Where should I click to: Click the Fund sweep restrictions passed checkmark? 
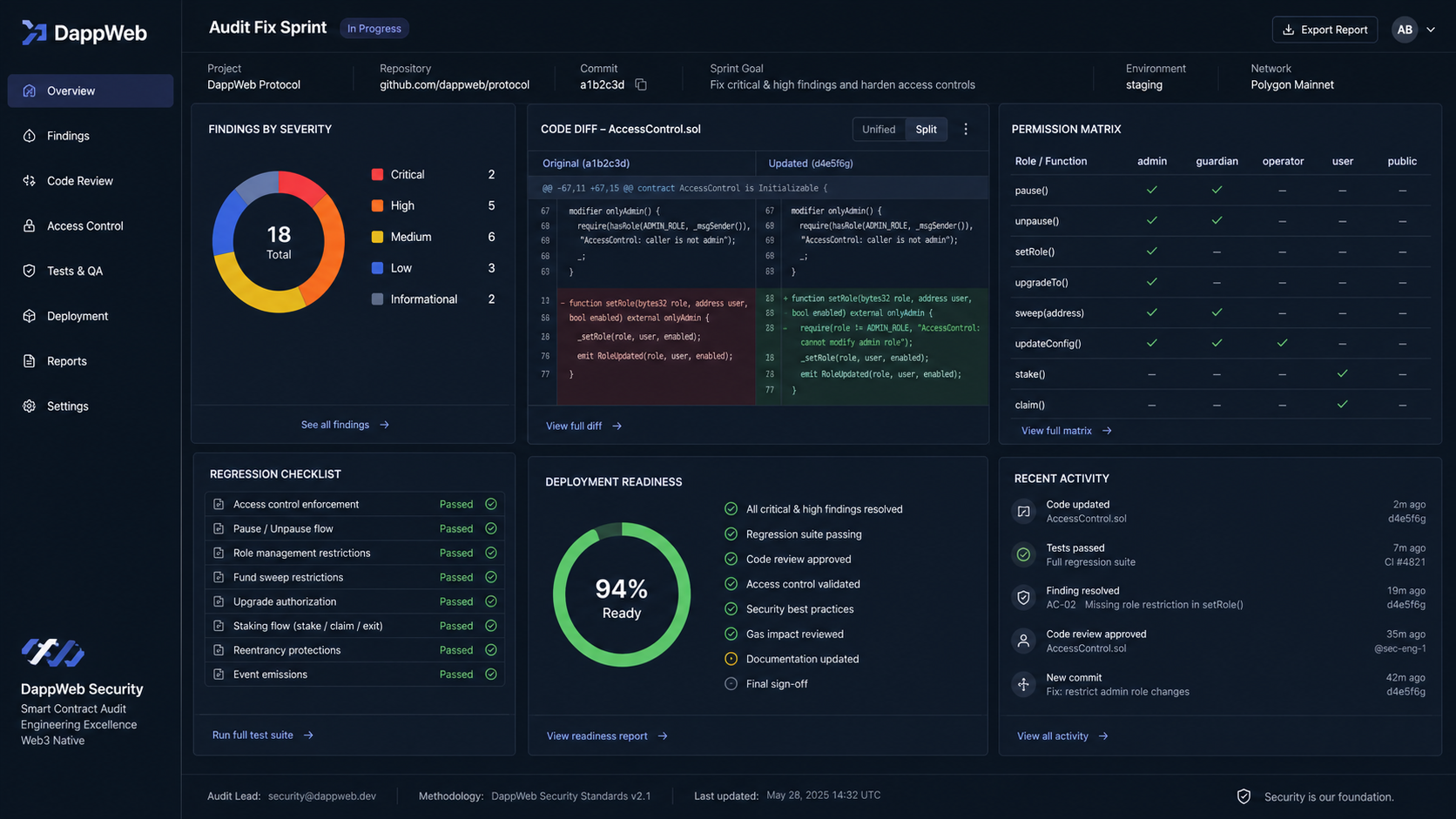491,577
